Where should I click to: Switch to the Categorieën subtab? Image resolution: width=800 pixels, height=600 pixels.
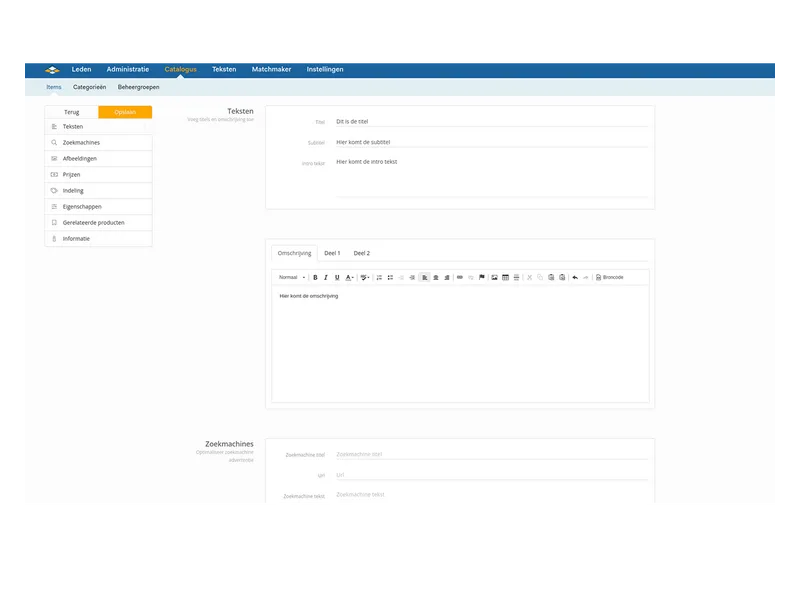(89, 87)
